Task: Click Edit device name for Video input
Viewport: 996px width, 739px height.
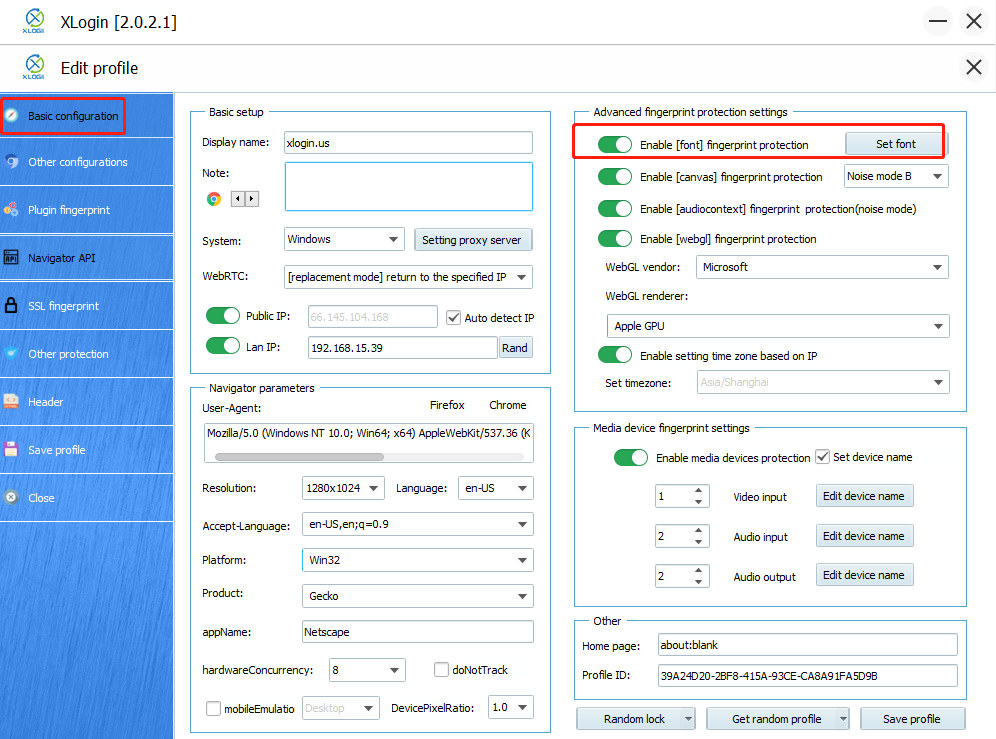Action: pyautogui.click(x=864, y=496)
